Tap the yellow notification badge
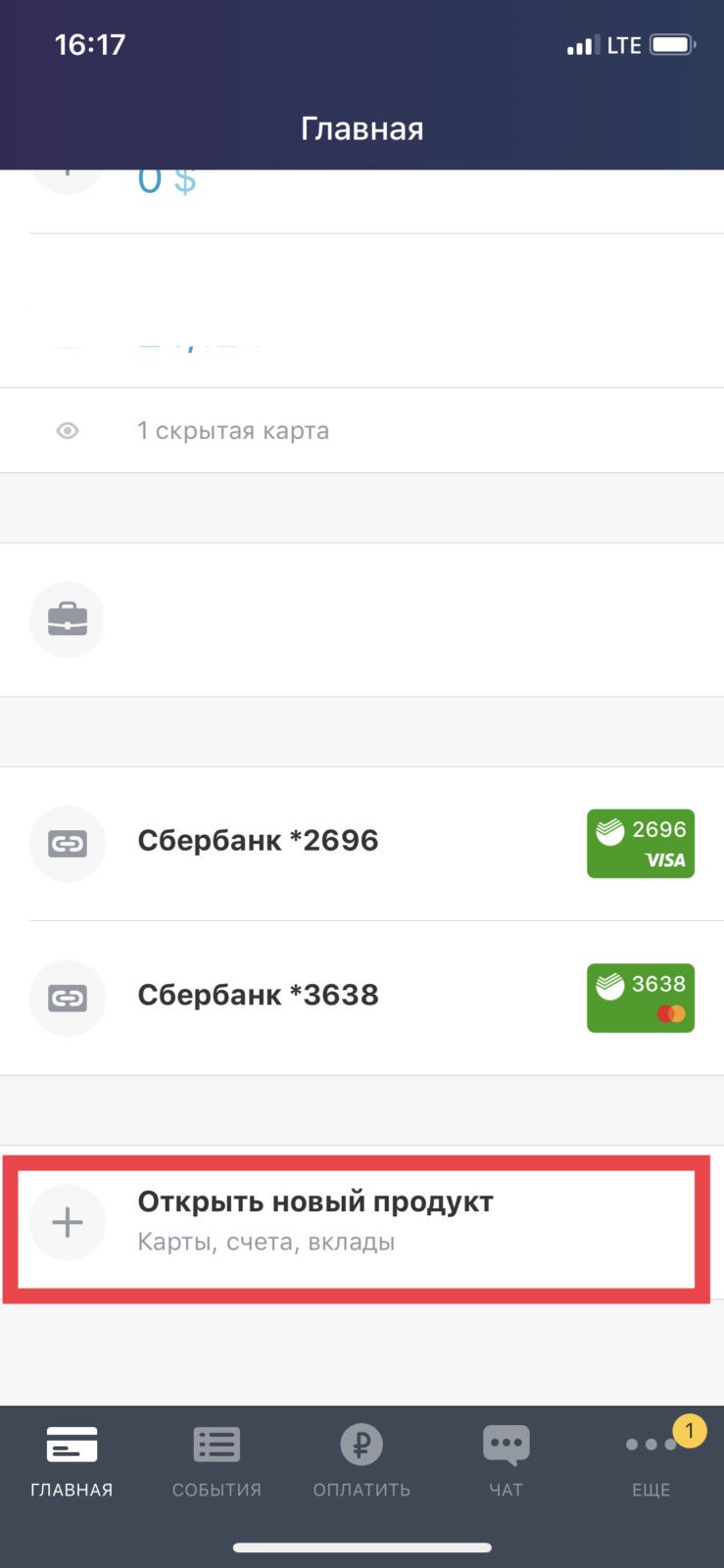724x1568 pixels. [690, 1431]
